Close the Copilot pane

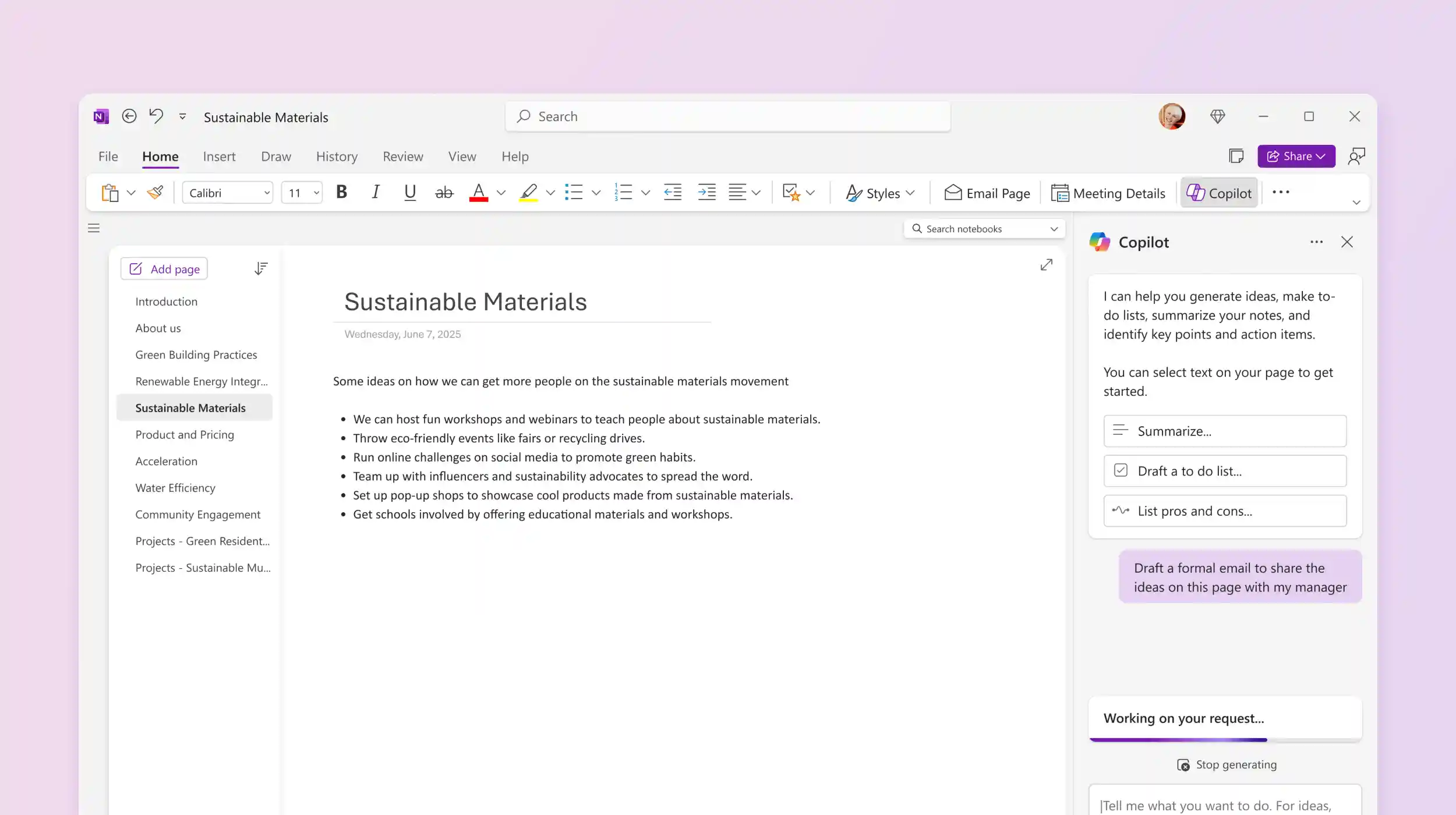point(1347,242)
